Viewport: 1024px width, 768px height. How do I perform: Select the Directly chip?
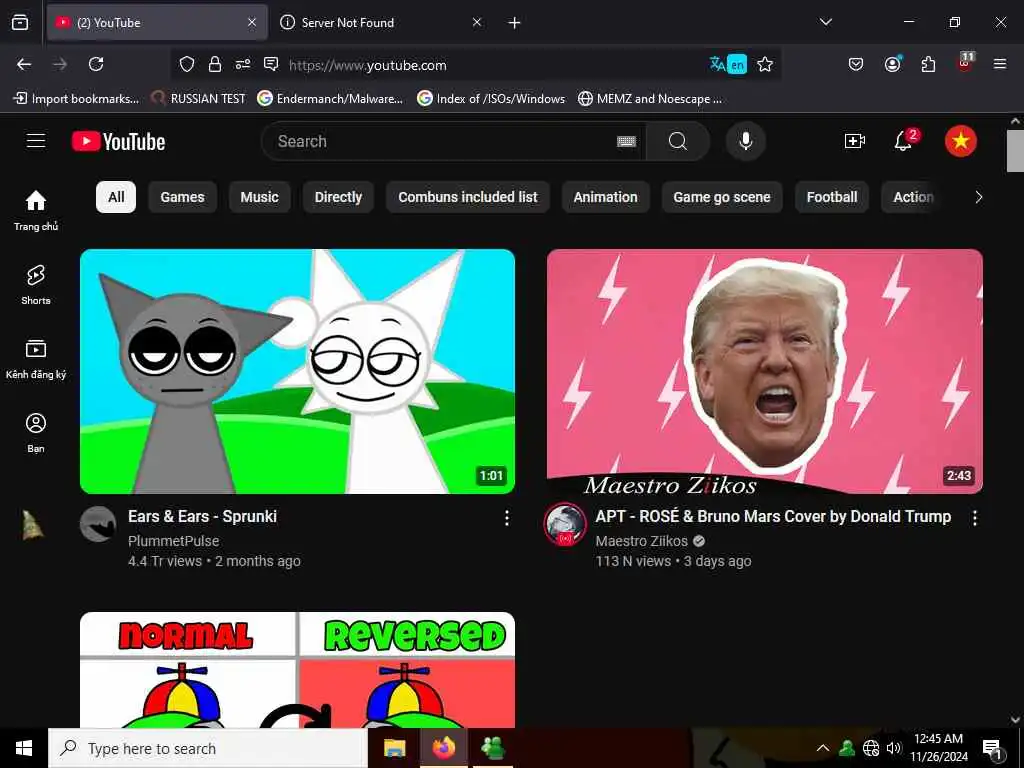click(338, 197)
